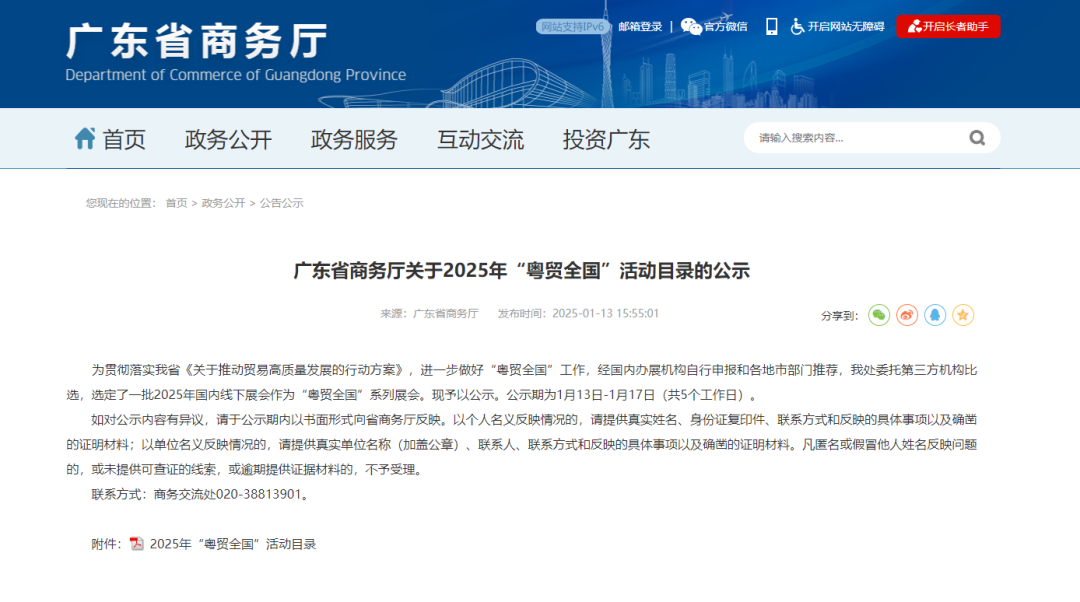This screenshot has width=1080, height=602.
Task: Share the notice via the QQ penguin icon
Action: pyautogui.click(x=935, y=315)
